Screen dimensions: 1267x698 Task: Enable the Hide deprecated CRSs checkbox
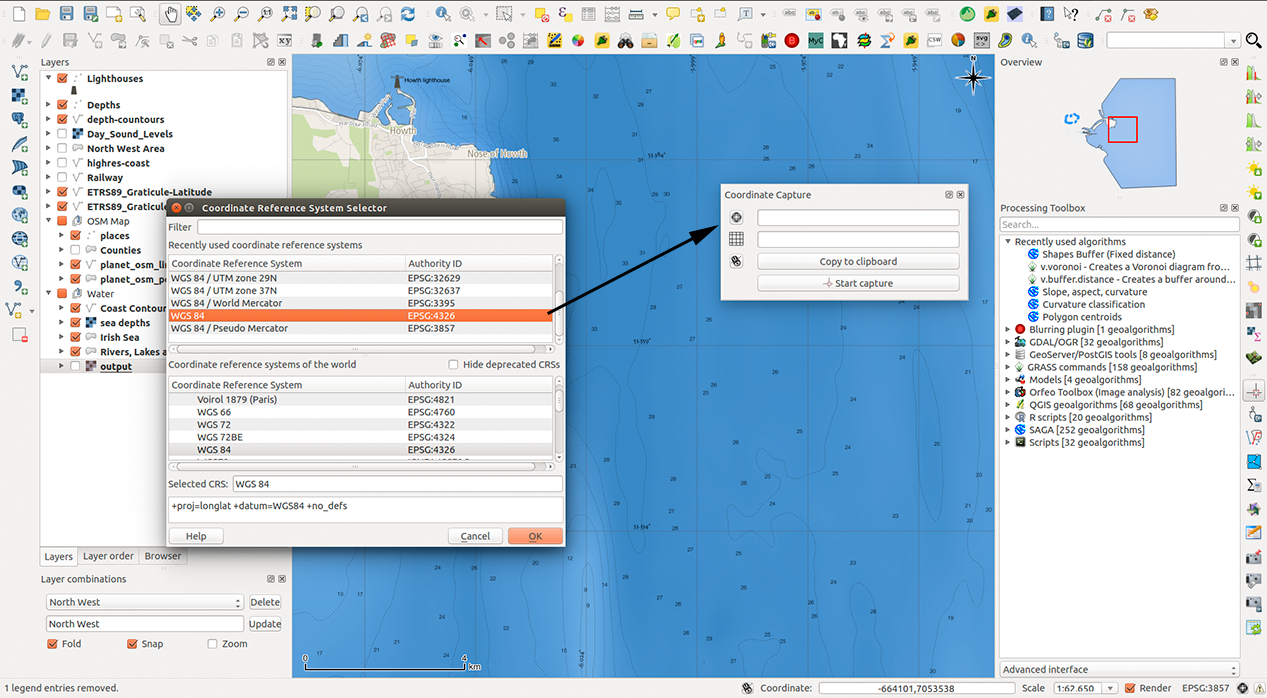[454, 365]
